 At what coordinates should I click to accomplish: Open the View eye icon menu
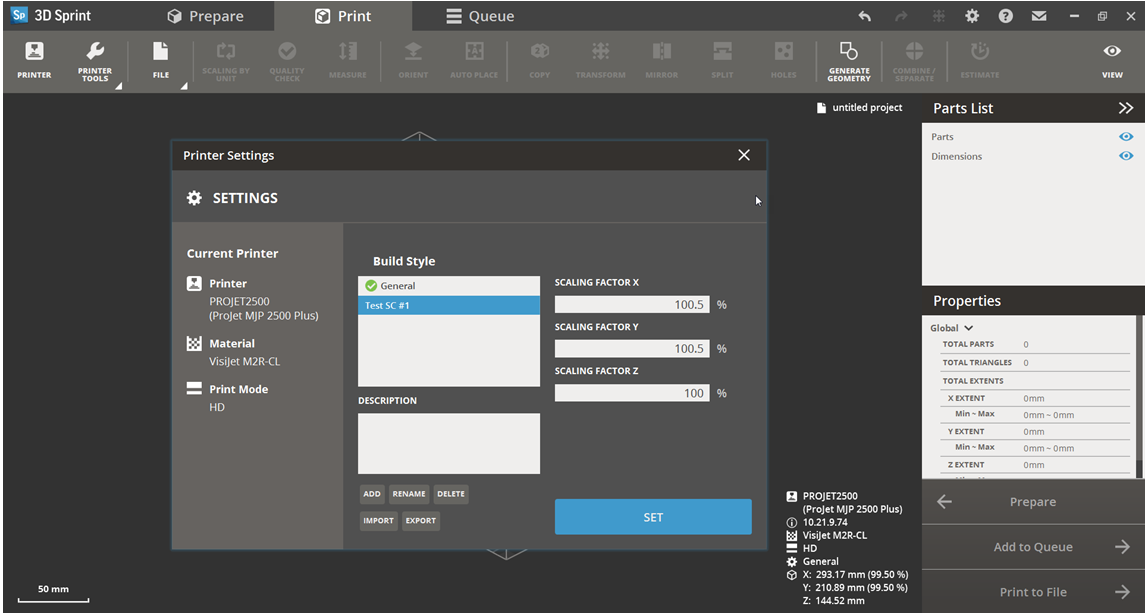click(x=1112, y=59)
